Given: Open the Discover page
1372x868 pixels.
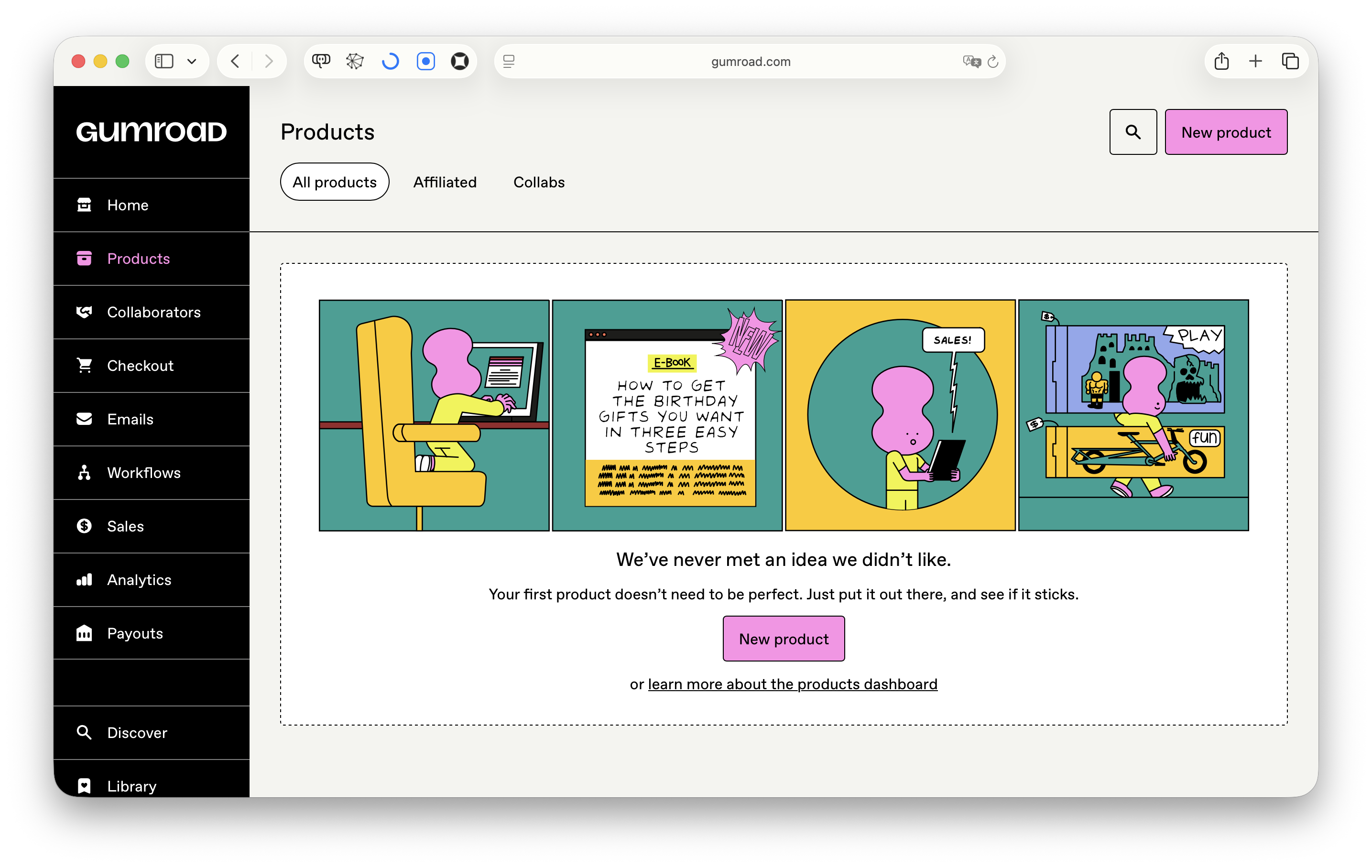Looking at the screenshot, I should click(137, 732).
